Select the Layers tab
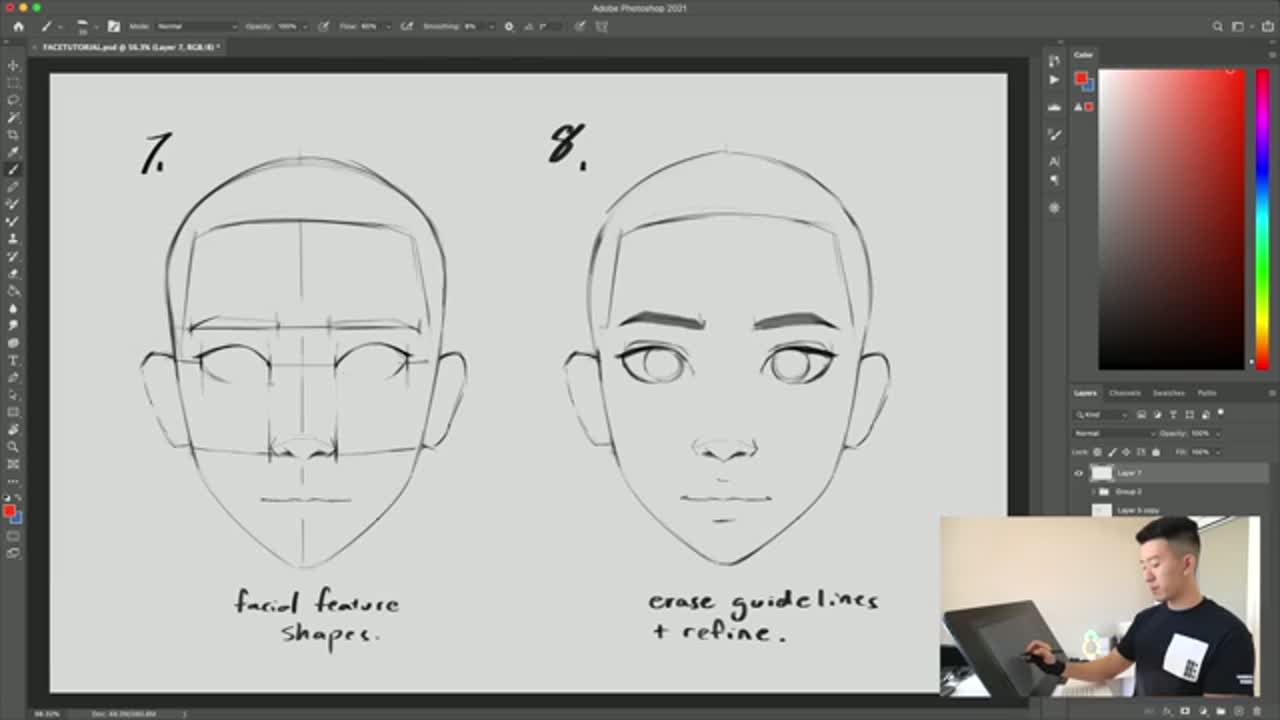This screenshot has width=1280, height=720. click(1085, 393)
